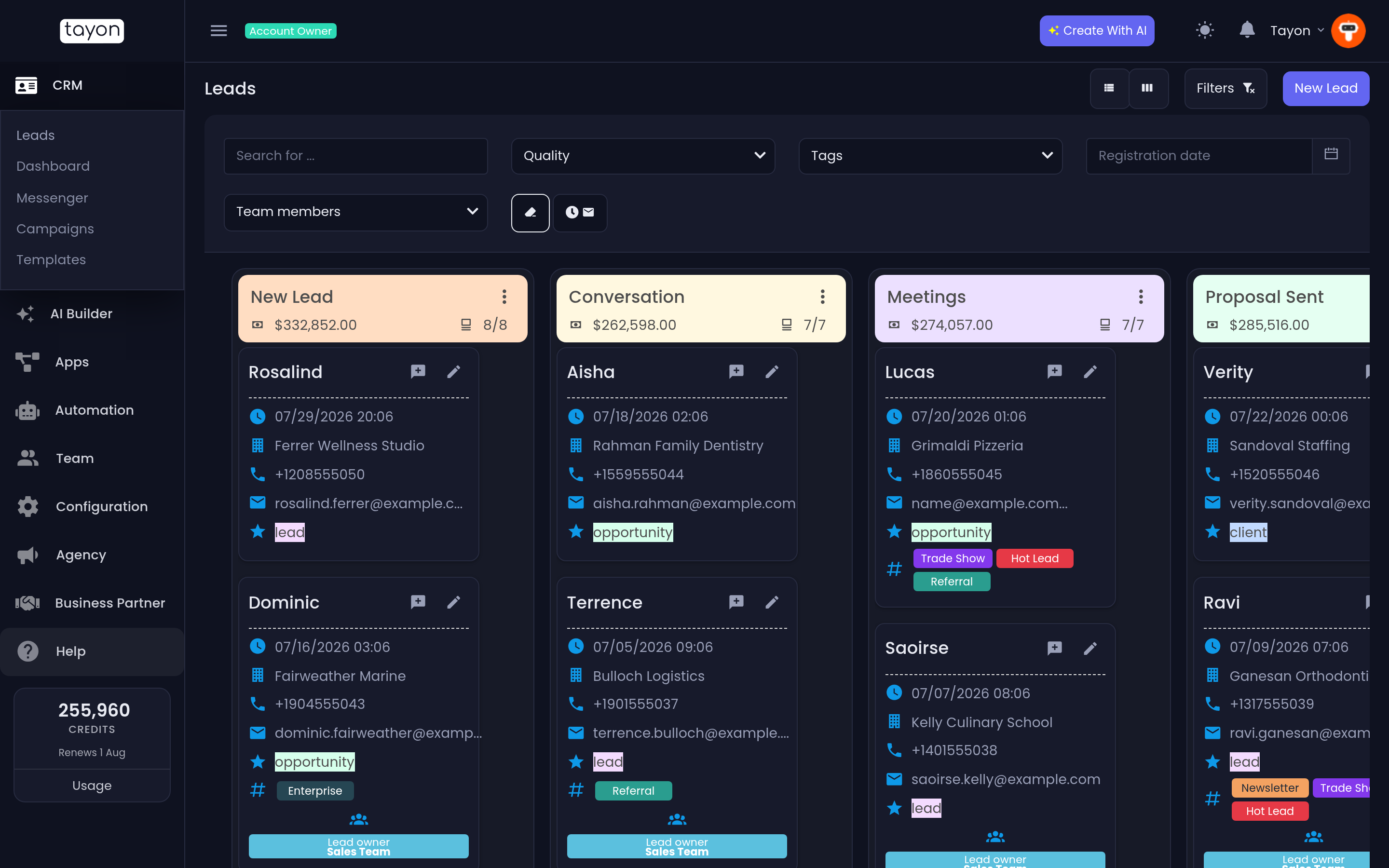Open the Usage details
The height and width of the screenshot is (868, 1389).
tap(92, 786)
